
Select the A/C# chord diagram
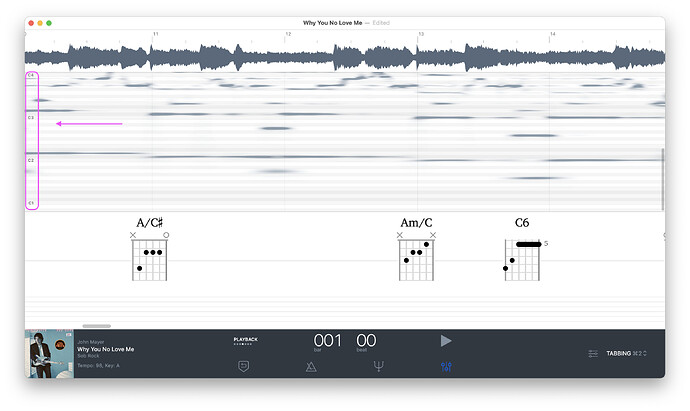click(x=150, y=256)
